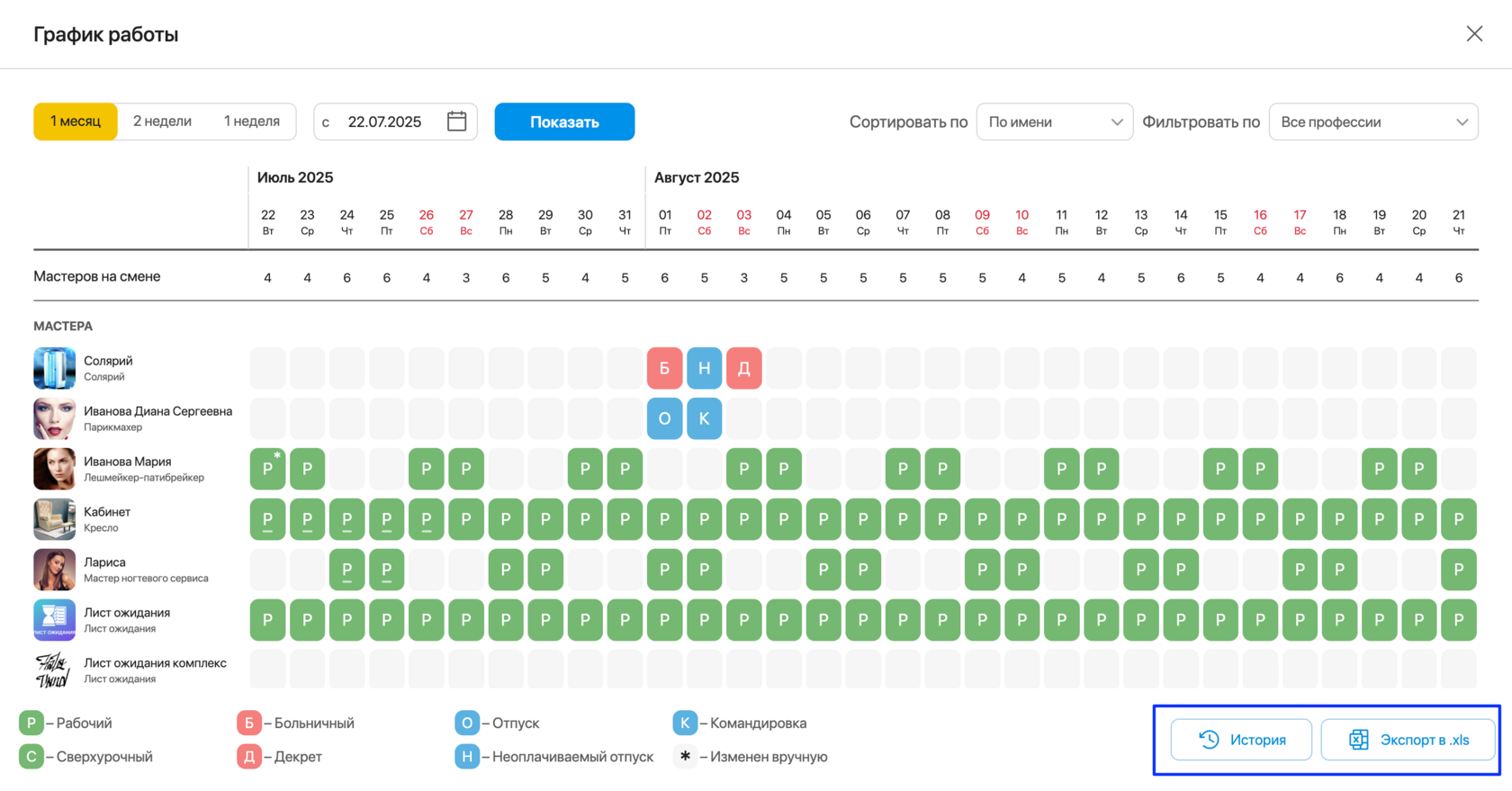Click the Б sick-leave cell for Солярий
The width and height of the screenshot is (1512, 791).
pos(664,368)
